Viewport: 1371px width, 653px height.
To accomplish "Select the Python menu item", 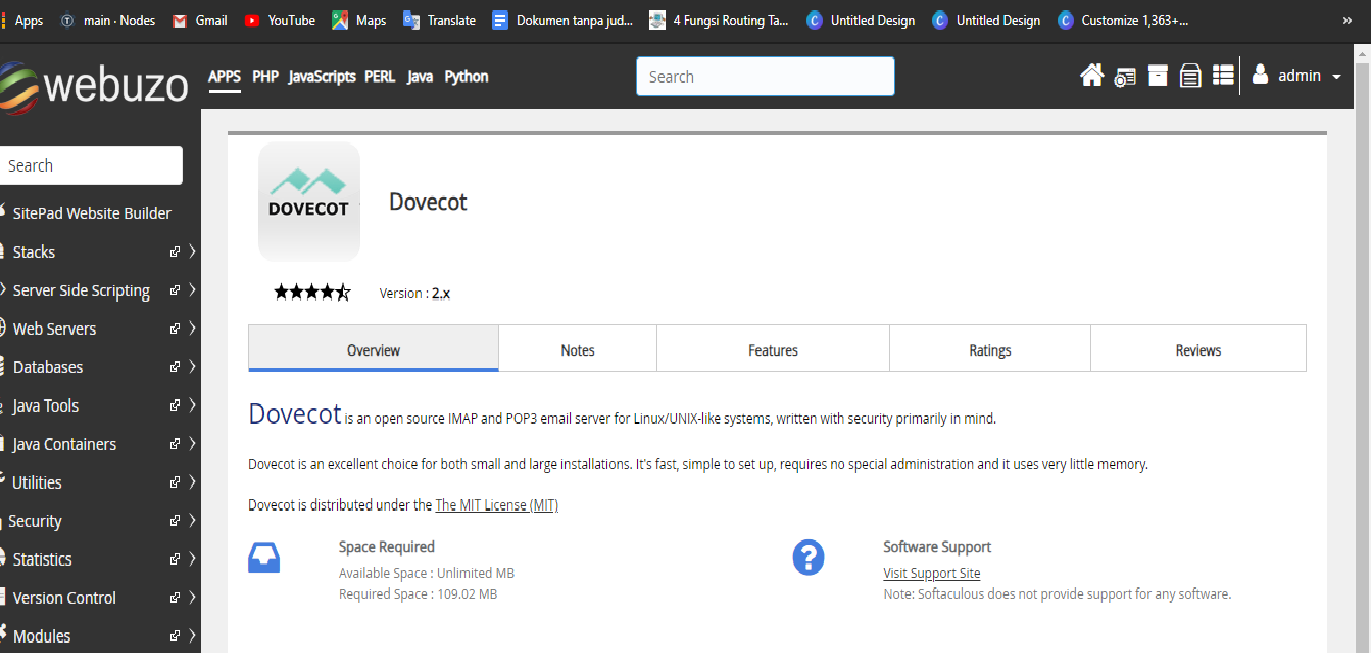I will point(466,76).
